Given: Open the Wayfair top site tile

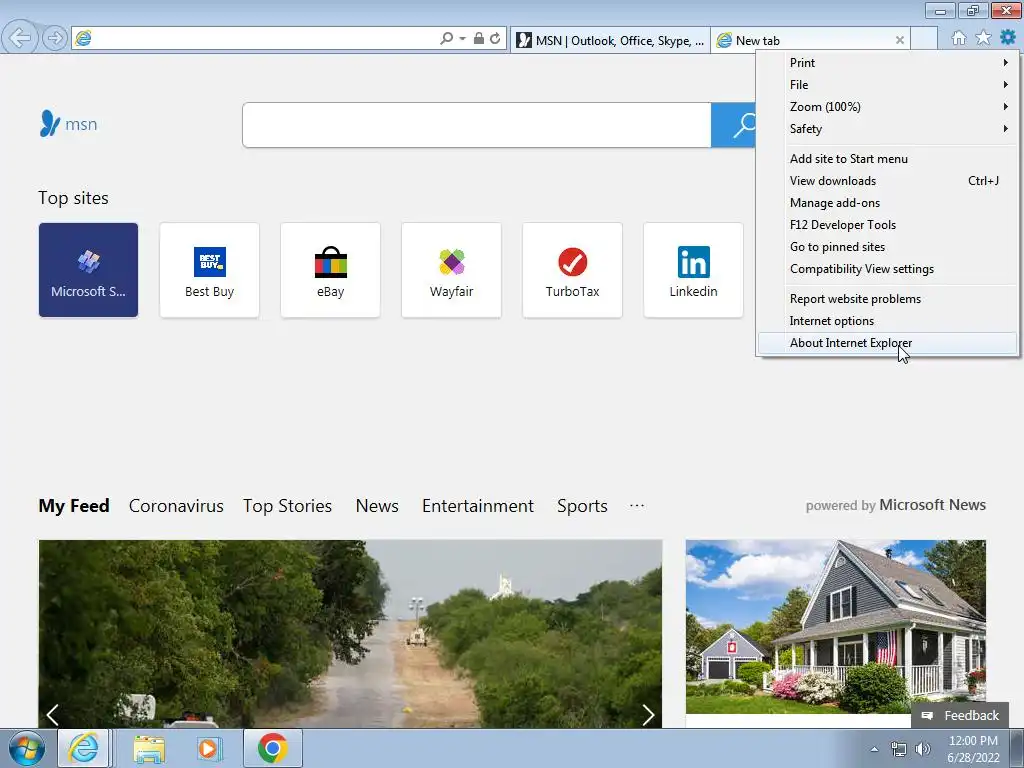Looking at the screenshot, I should pyautogui.click(x=451, y=270).
